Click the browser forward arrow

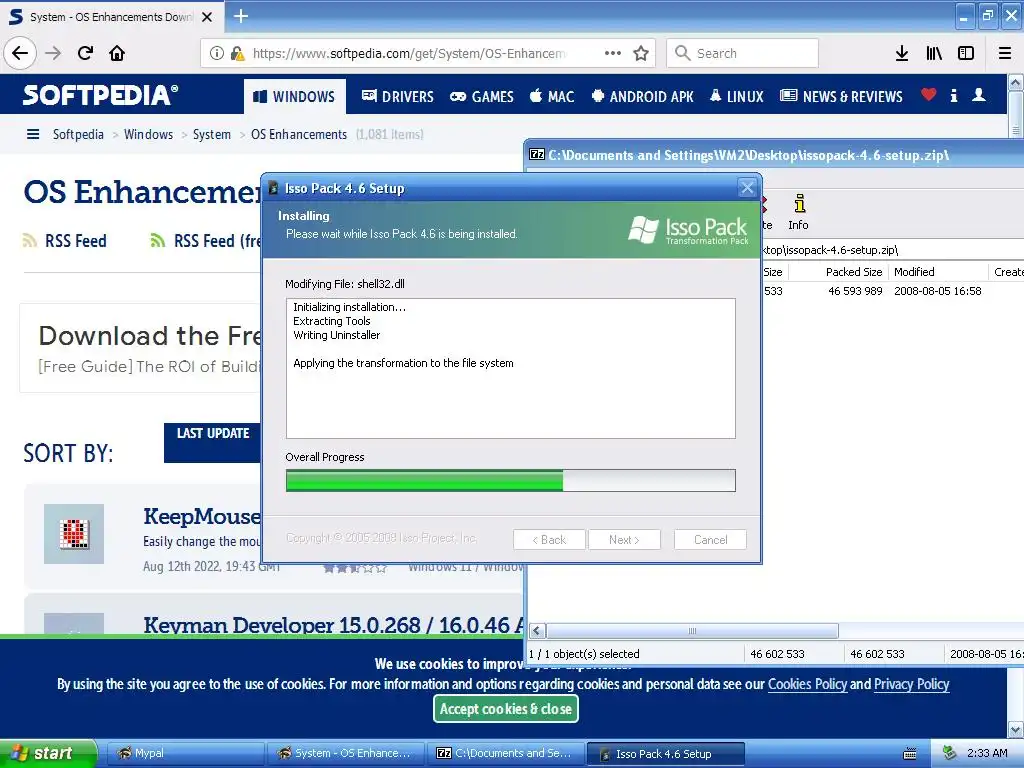click(53, 53)
